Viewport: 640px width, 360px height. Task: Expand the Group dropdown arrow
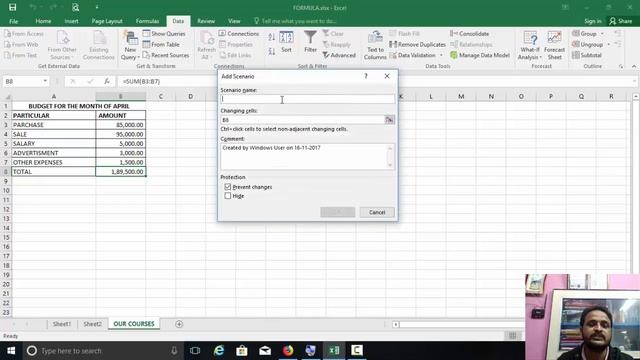click(x=602, y=33)
